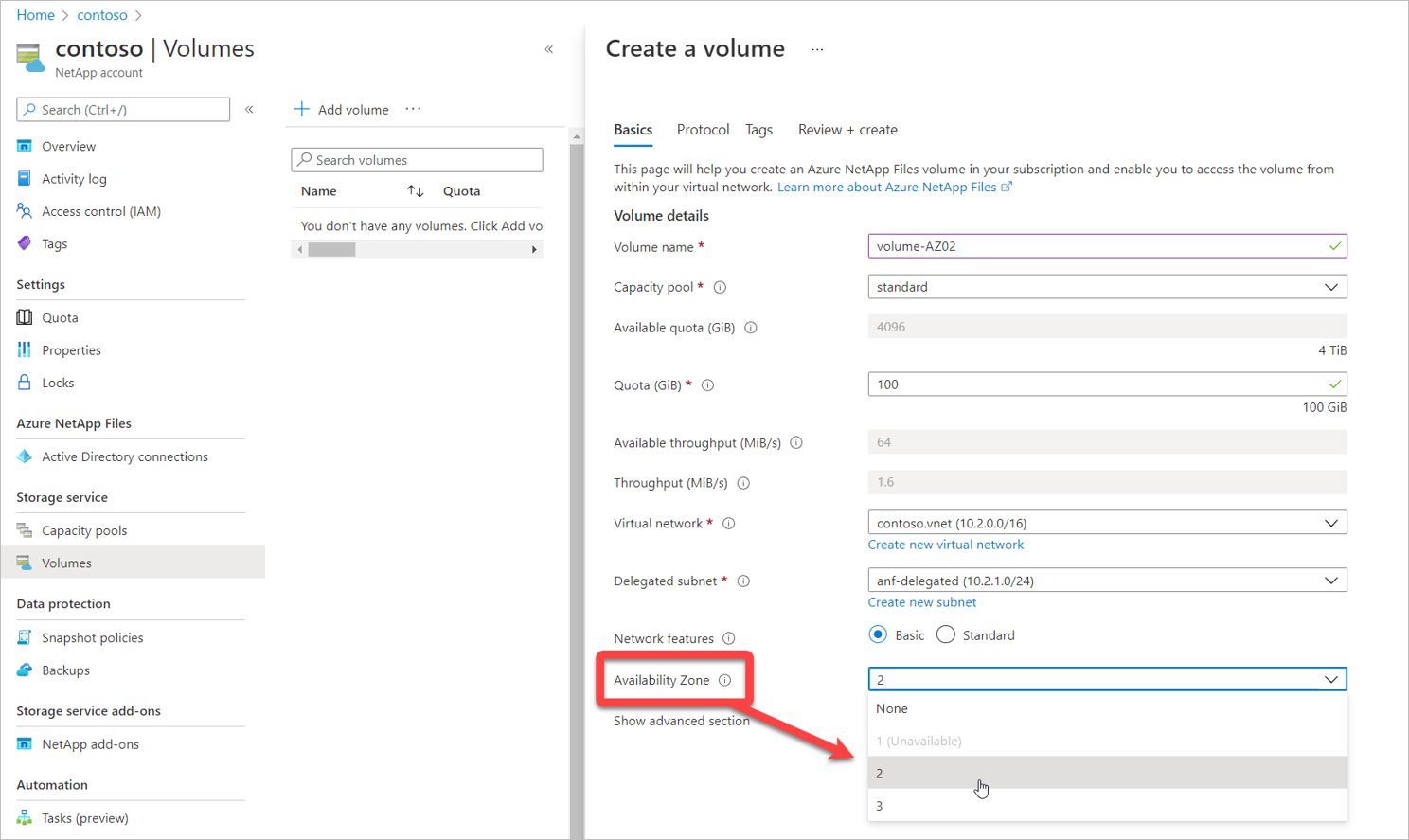Open Capacity pools under Storage service
Screen dimensions: 1409x840
pos(84,530)
